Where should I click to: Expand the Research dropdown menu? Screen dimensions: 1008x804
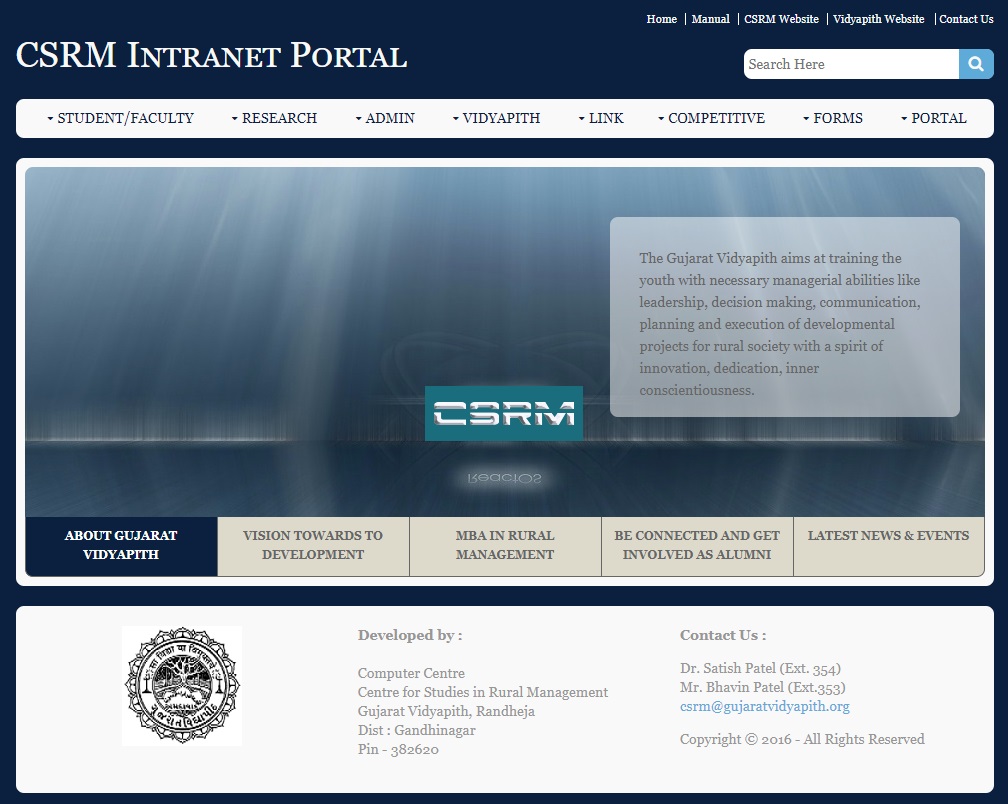(x=274, y=118)
